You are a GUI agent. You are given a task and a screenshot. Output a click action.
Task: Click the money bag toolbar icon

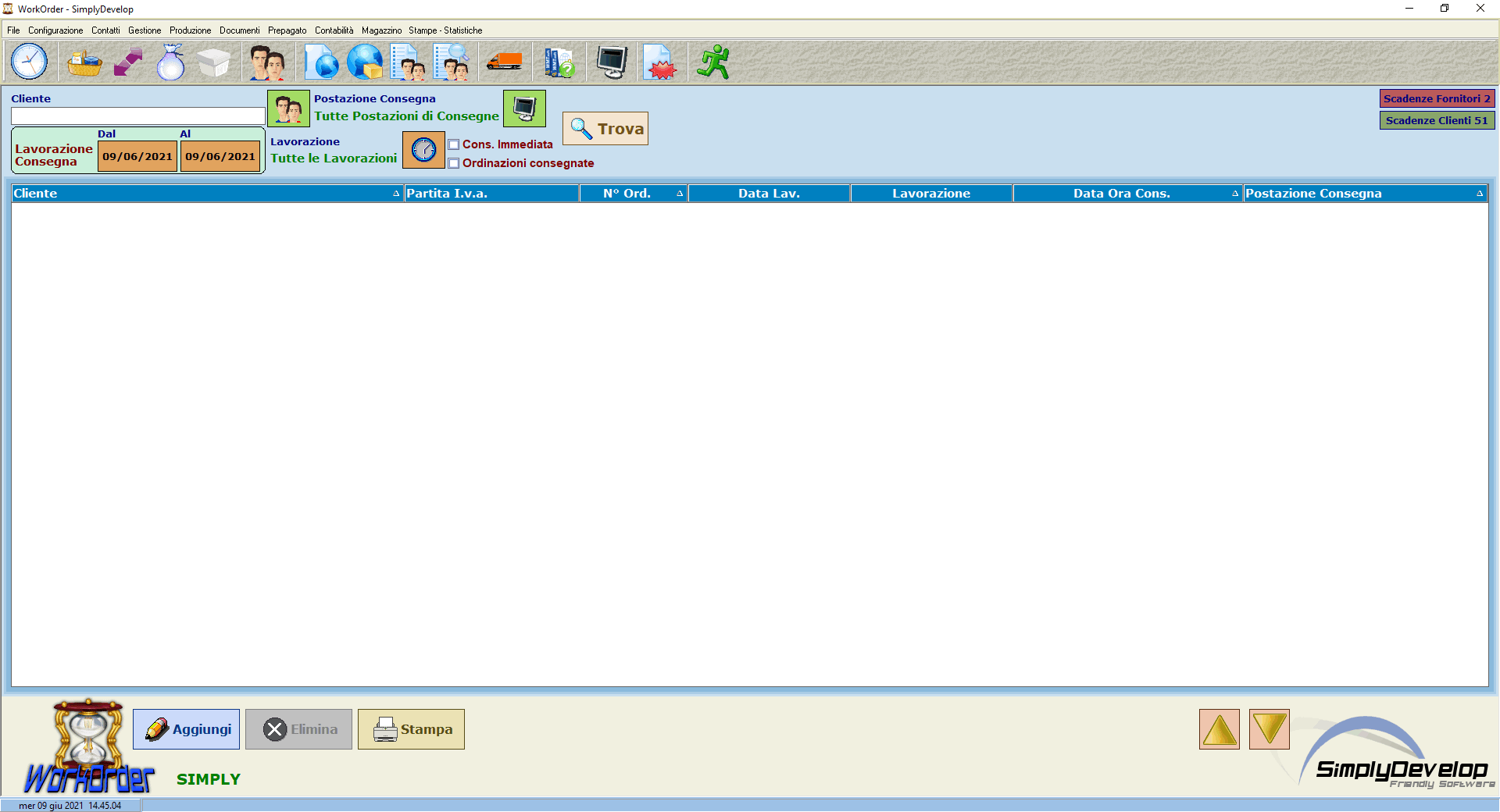click(x=170, y=62)
